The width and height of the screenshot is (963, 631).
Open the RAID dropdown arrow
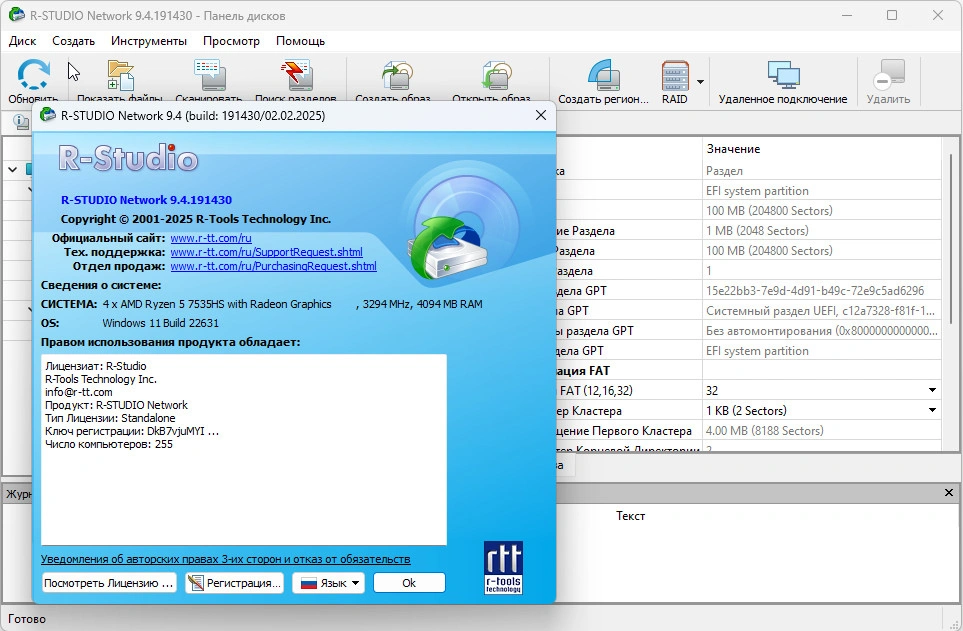click(x=700, y=81)
